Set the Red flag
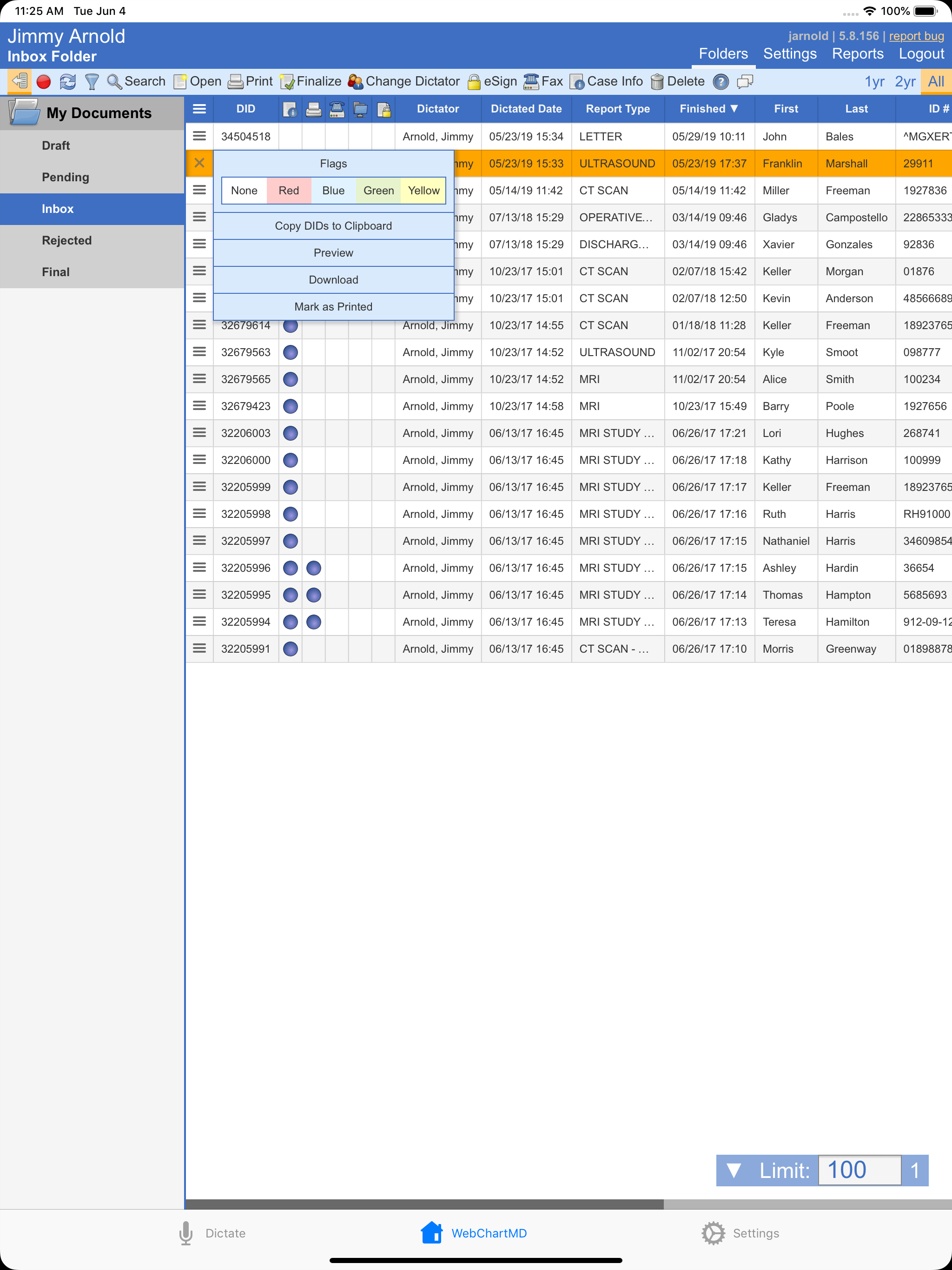Image resolution: width=952 pixels, height=1270 pixels. 289,191
